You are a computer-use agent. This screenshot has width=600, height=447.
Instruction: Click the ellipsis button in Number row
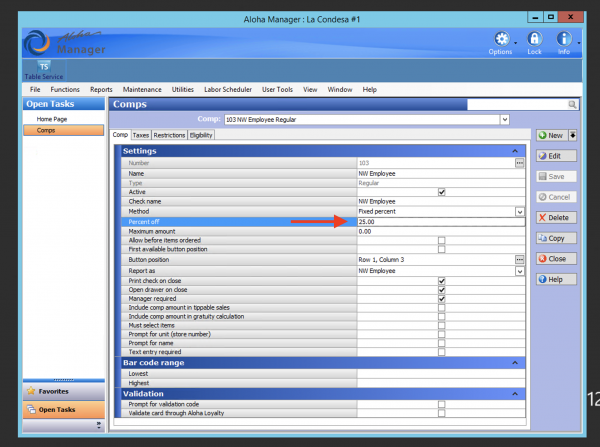pyautogui.click(x=519, y=163)
